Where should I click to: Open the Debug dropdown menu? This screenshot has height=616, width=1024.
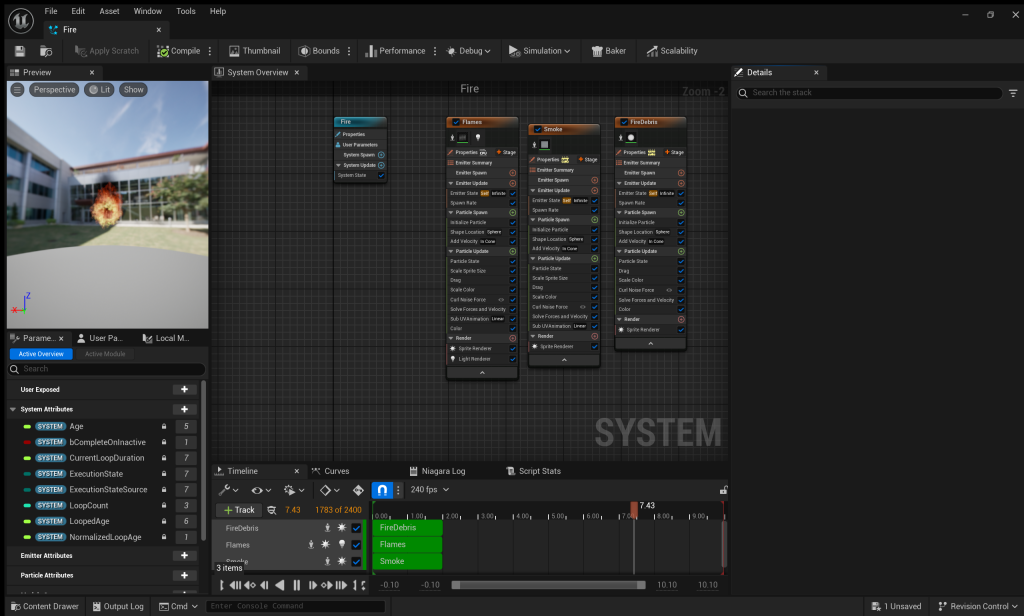tap(468, 51)
